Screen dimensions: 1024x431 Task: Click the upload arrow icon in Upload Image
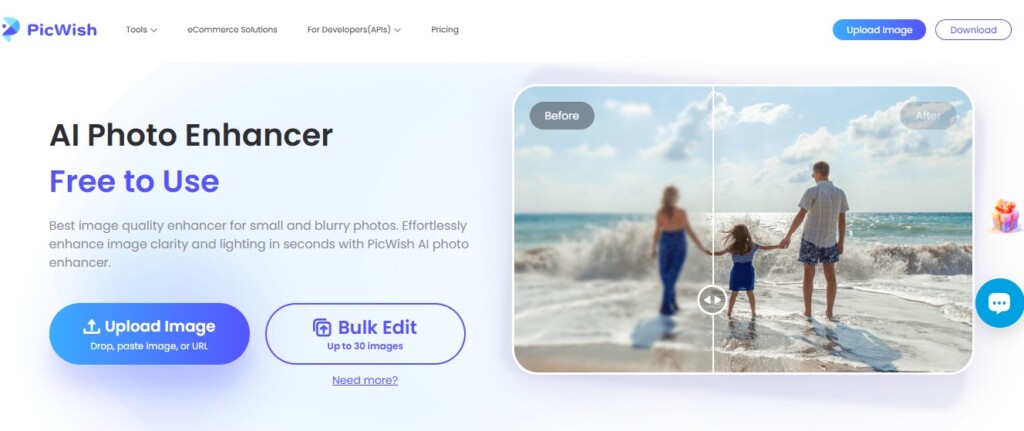point(91,327)
